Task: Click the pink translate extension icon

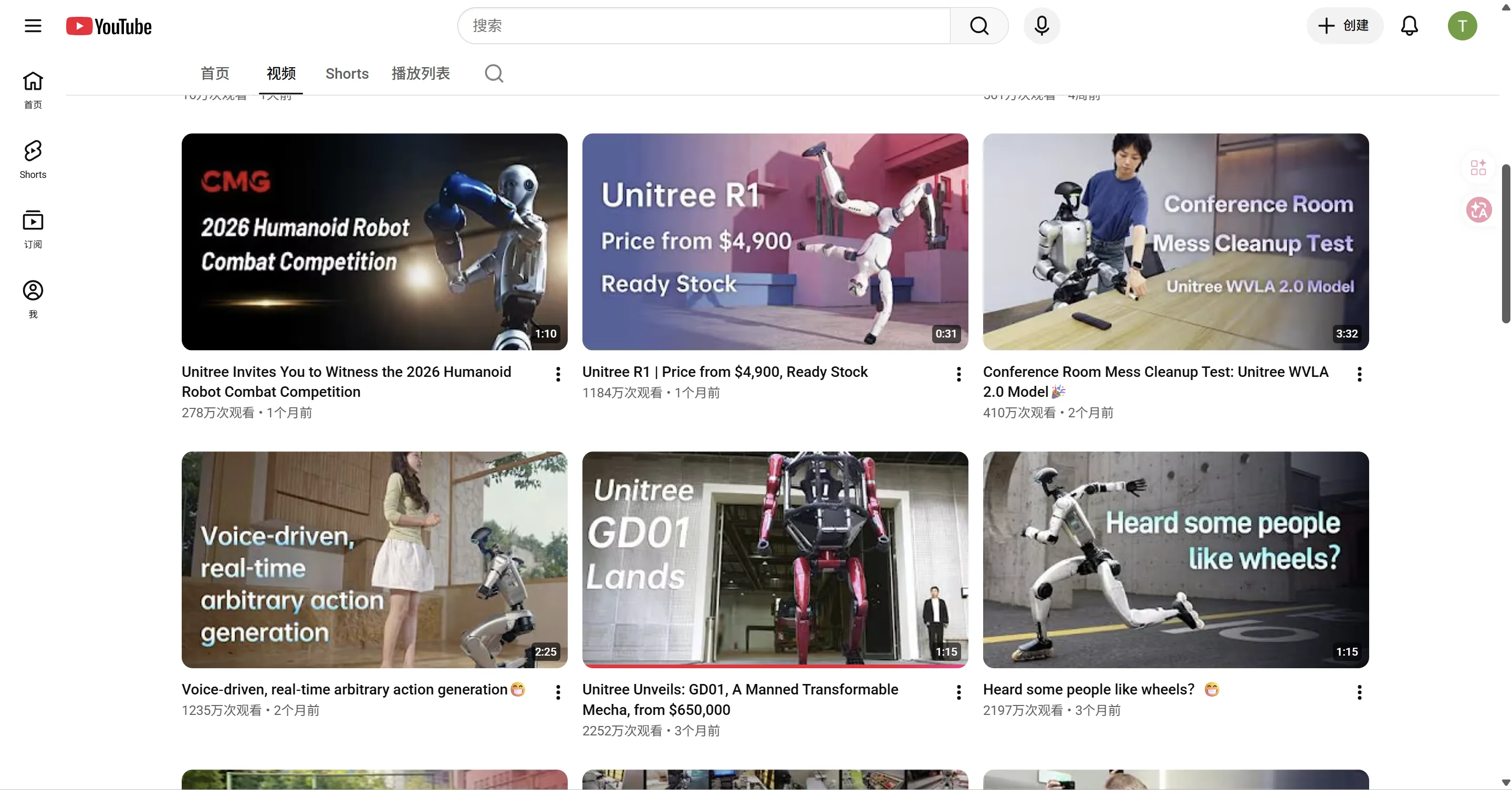Action: coord(1478,209)
